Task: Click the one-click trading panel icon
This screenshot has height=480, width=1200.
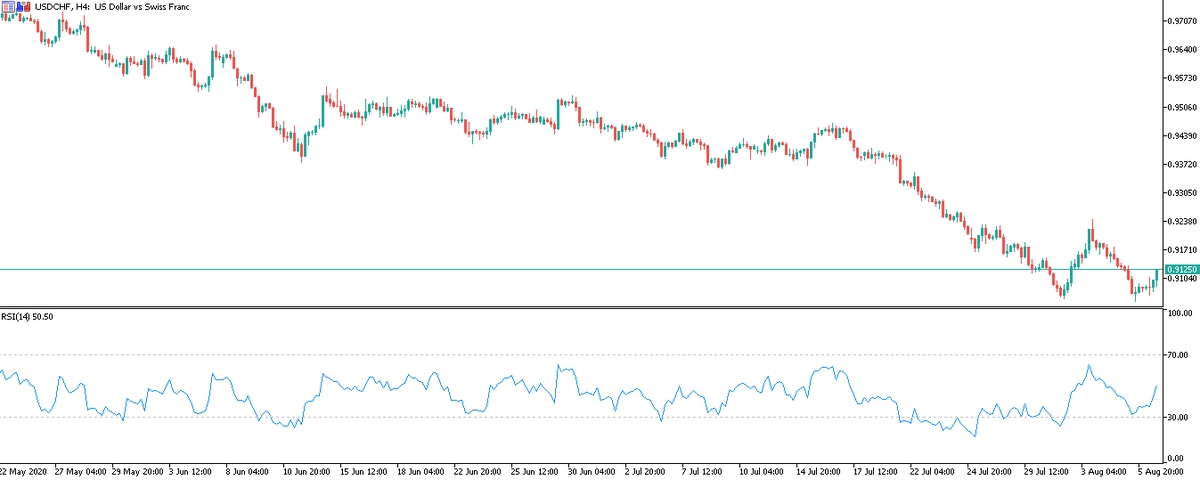Action: (x=7, y=7)
